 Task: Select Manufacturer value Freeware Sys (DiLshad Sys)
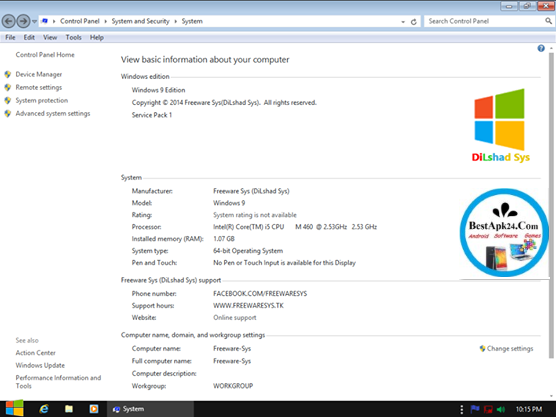pyautogui.click(x=251, y=191)
